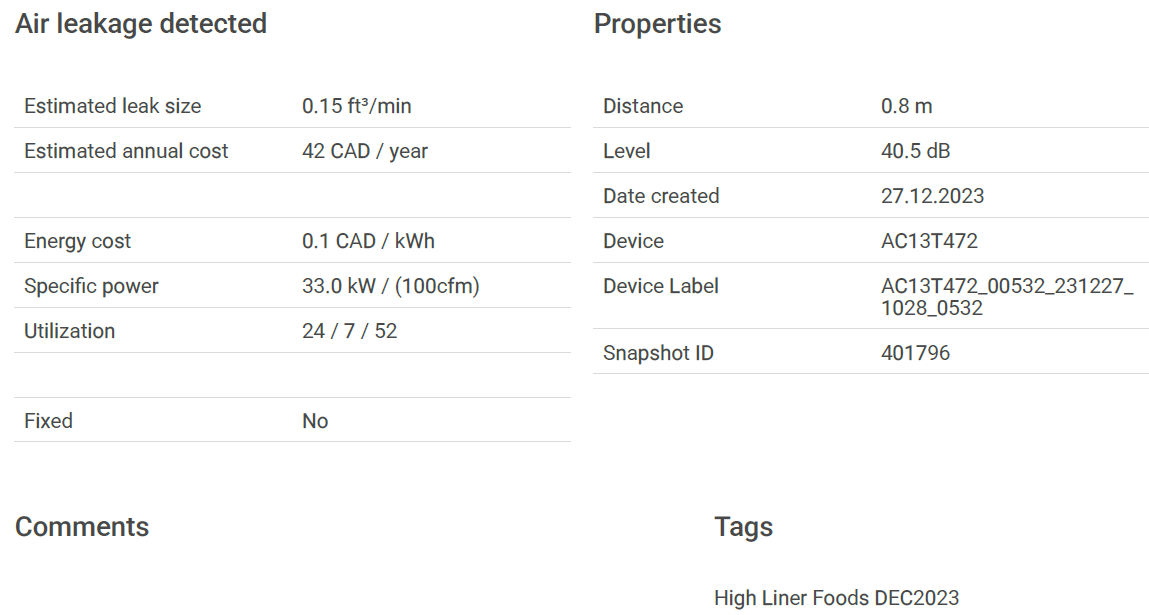The height and width of the screenshot is (615, 1149).
Task: Select the Date created value 27.12.2023
Action: [x=932, y=196]
